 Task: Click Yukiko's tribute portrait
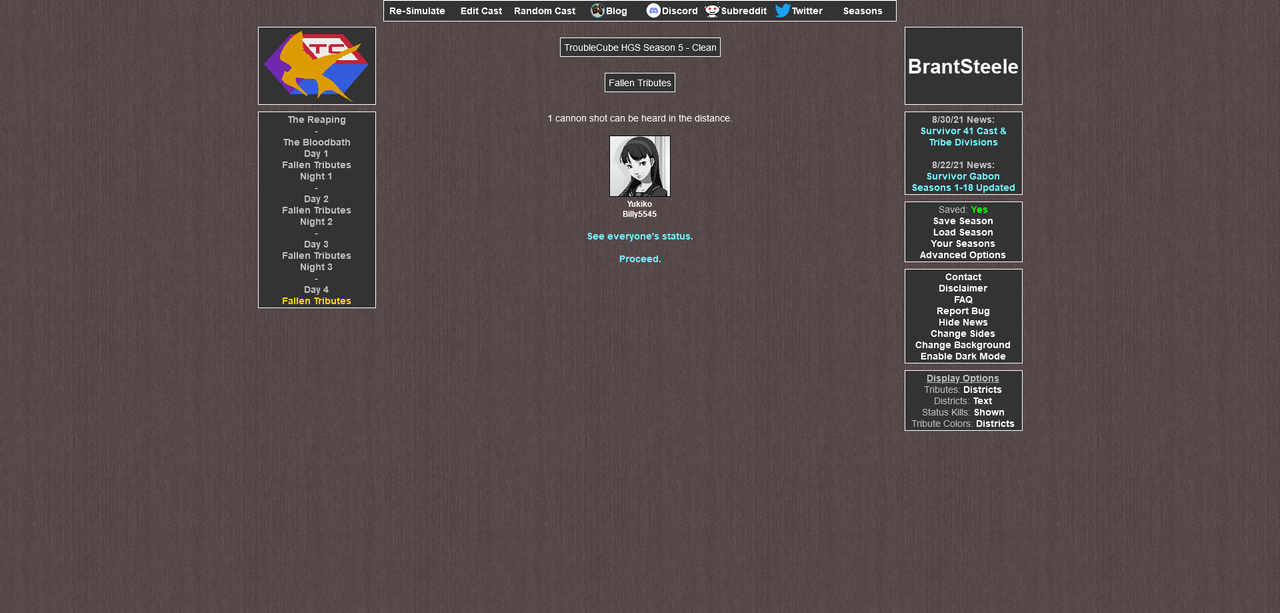tap(640, 166)
